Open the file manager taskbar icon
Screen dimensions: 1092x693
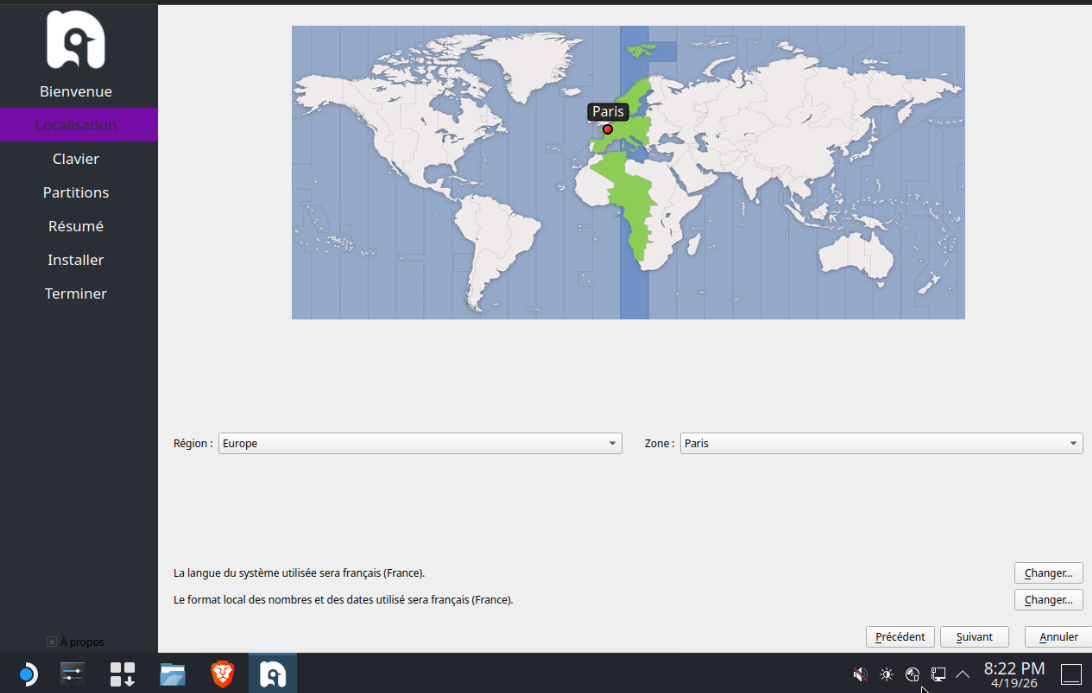click(173, 675)
